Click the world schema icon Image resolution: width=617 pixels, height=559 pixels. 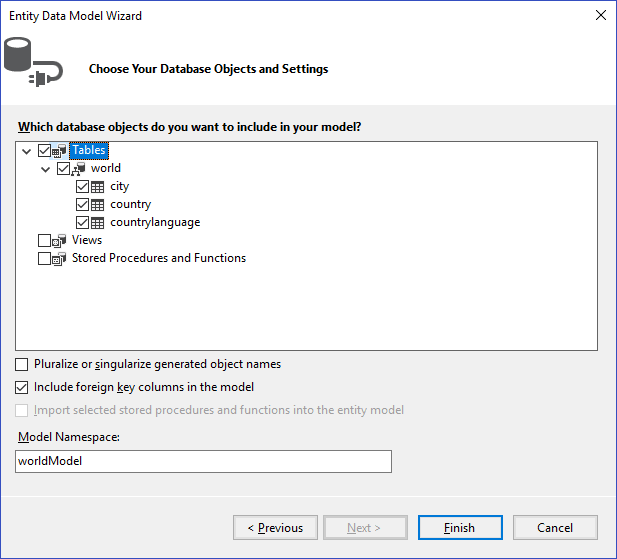(79, 169)
